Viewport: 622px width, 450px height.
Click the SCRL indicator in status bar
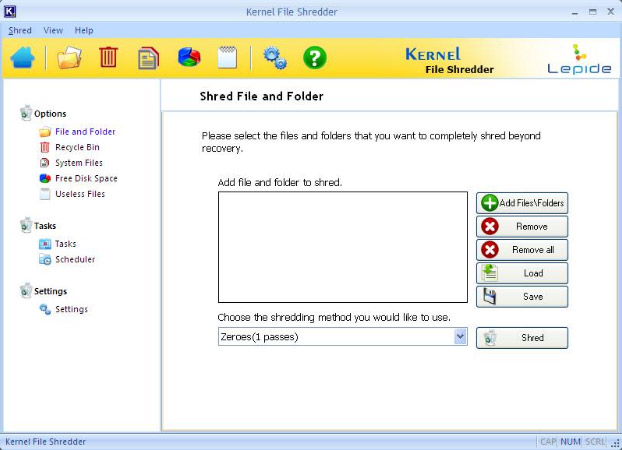coord(595,442)
